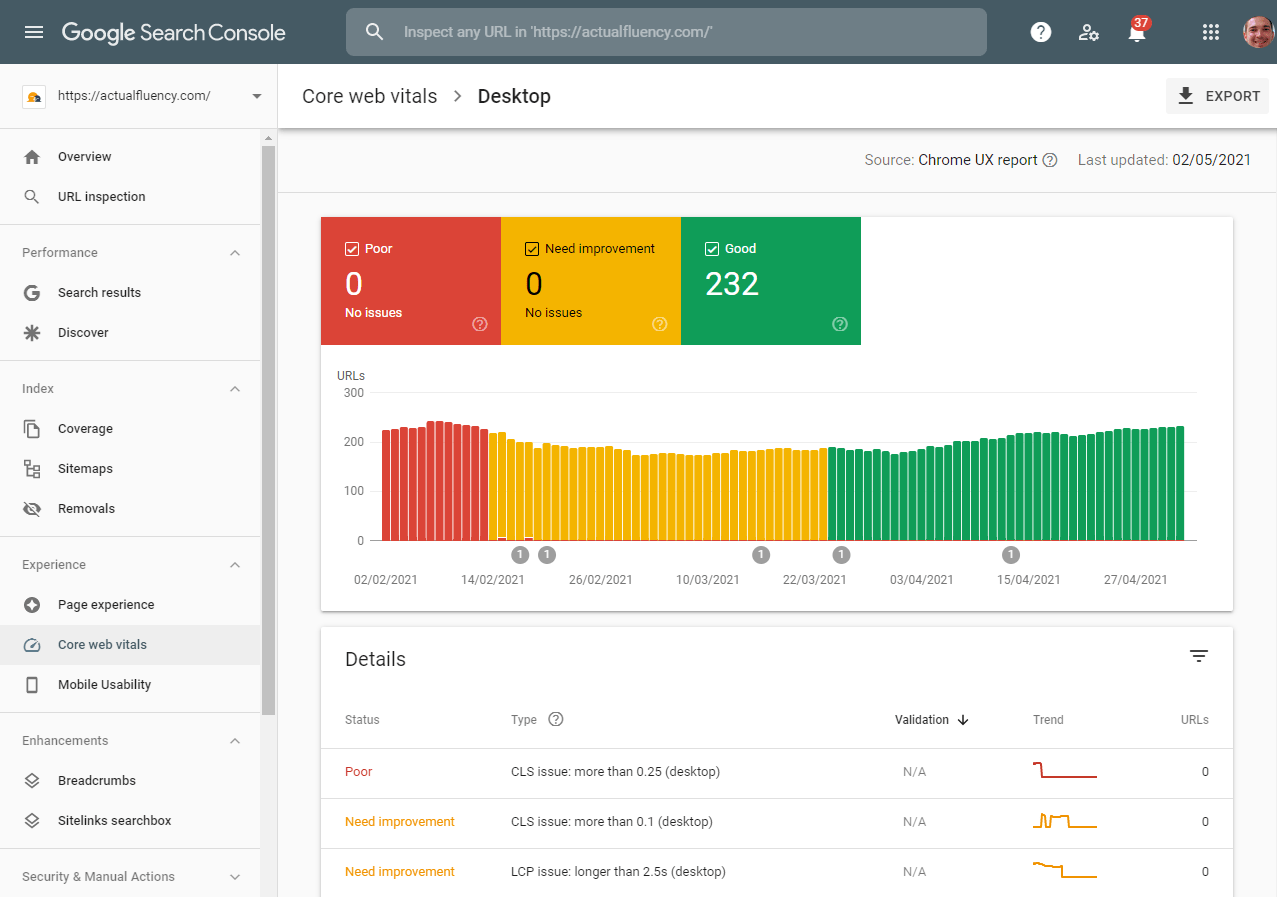This screenshot has width=1277, height=897.
Task: Click the Discover asterisk icon
Action: click(32, 333)
